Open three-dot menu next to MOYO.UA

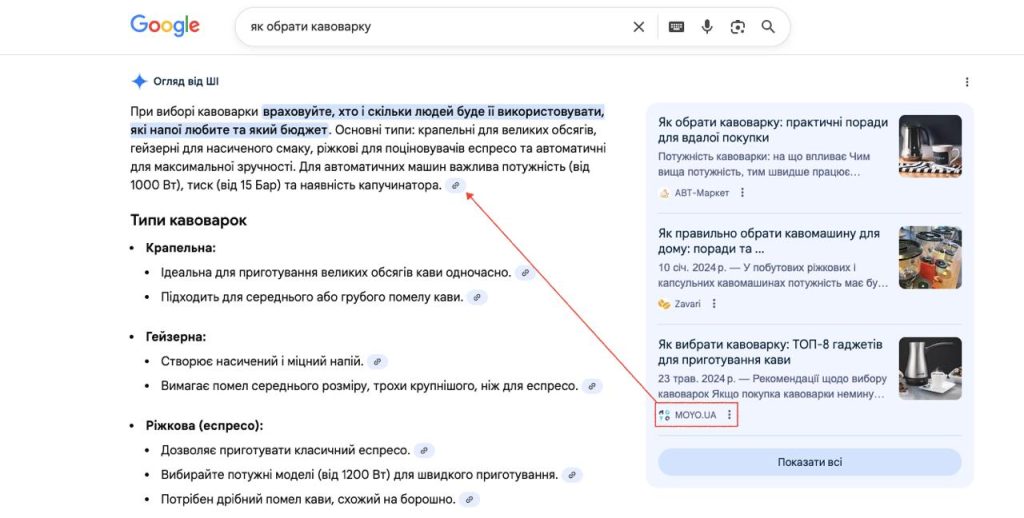coord(729,415)
